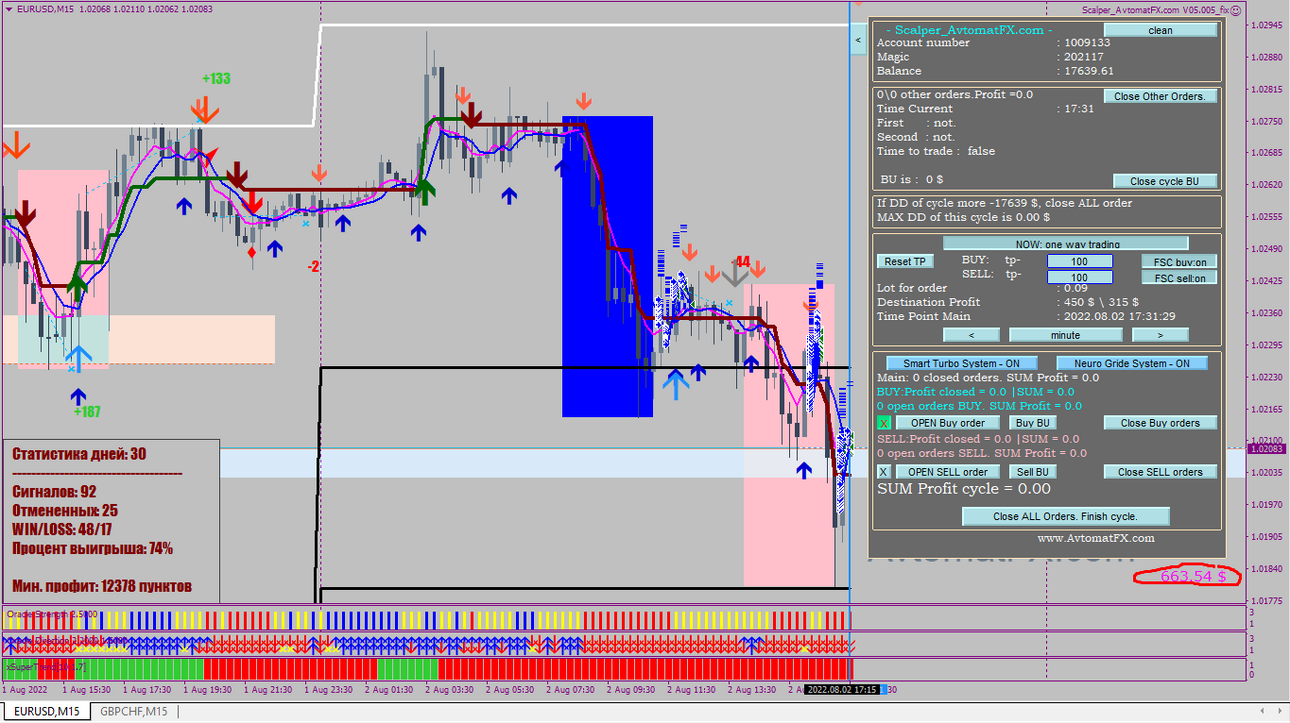The image size is (1290, 723).
Task: Click Статистика дней: 30 heading
Action: (79, 454)
